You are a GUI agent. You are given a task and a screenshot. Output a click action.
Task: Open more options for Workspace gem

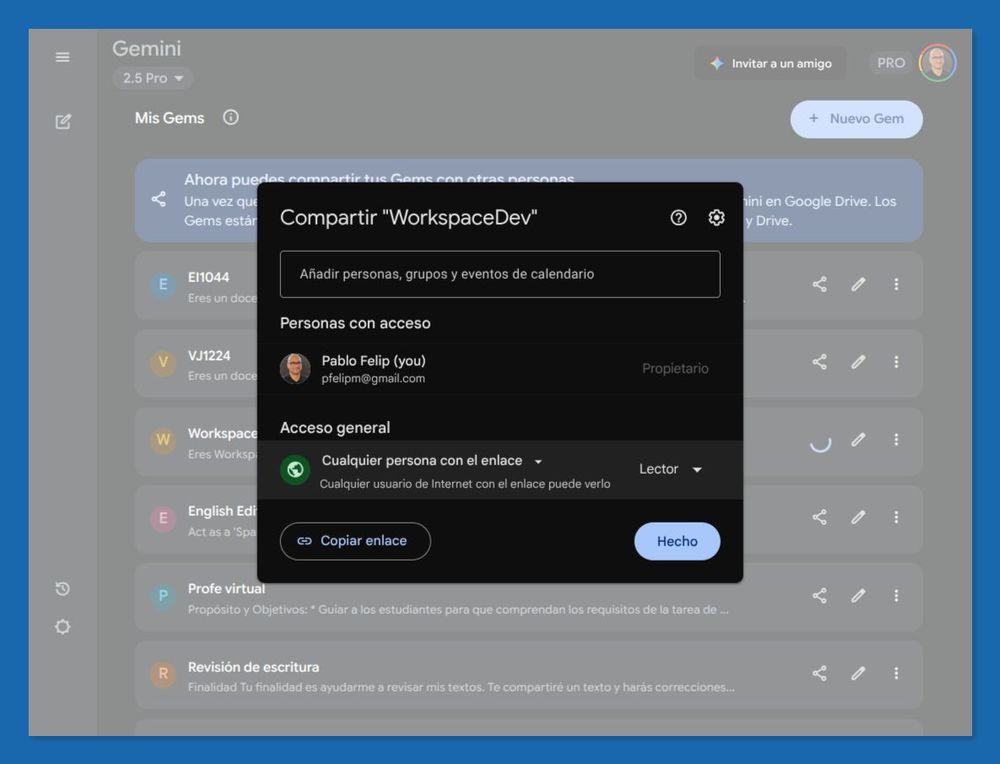click(x=896, y=439)
